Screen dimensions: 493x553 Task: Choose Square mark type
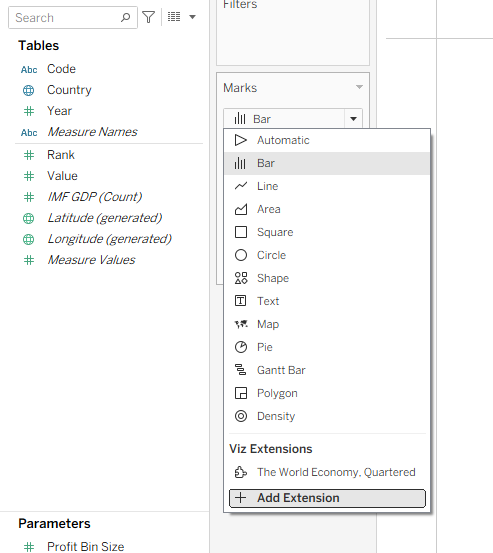click(x=327, y=232)
